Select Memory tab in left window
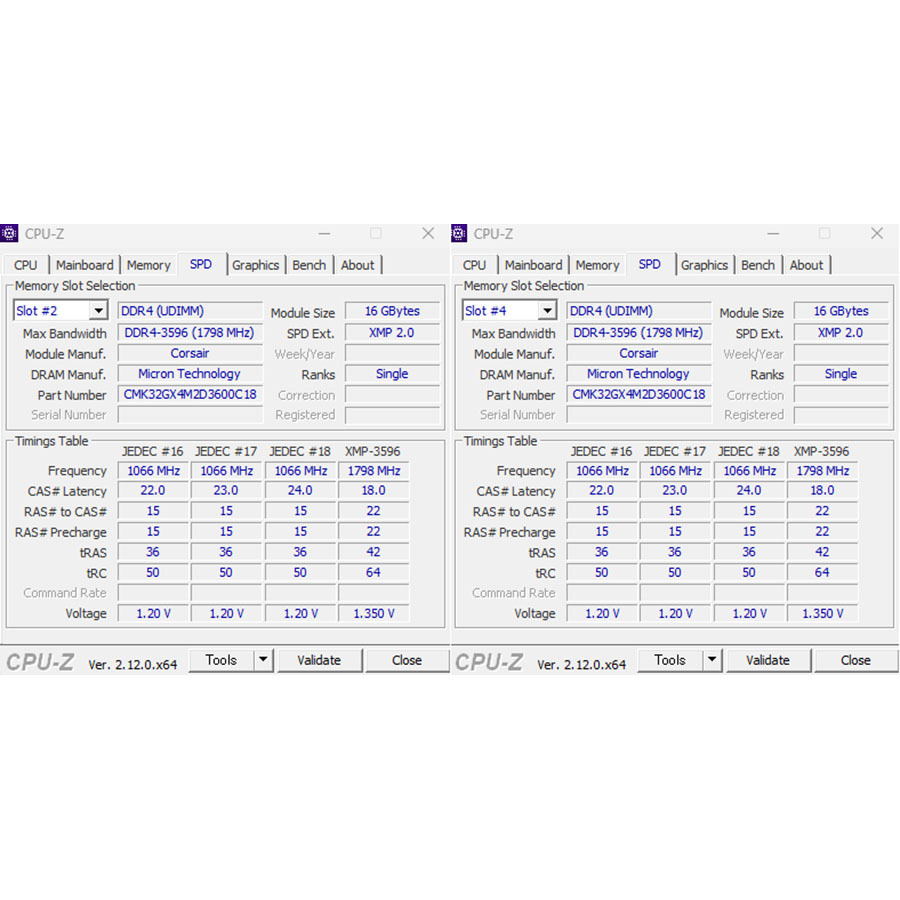Viewport: 900px width, 900px height. pos(149,265)
